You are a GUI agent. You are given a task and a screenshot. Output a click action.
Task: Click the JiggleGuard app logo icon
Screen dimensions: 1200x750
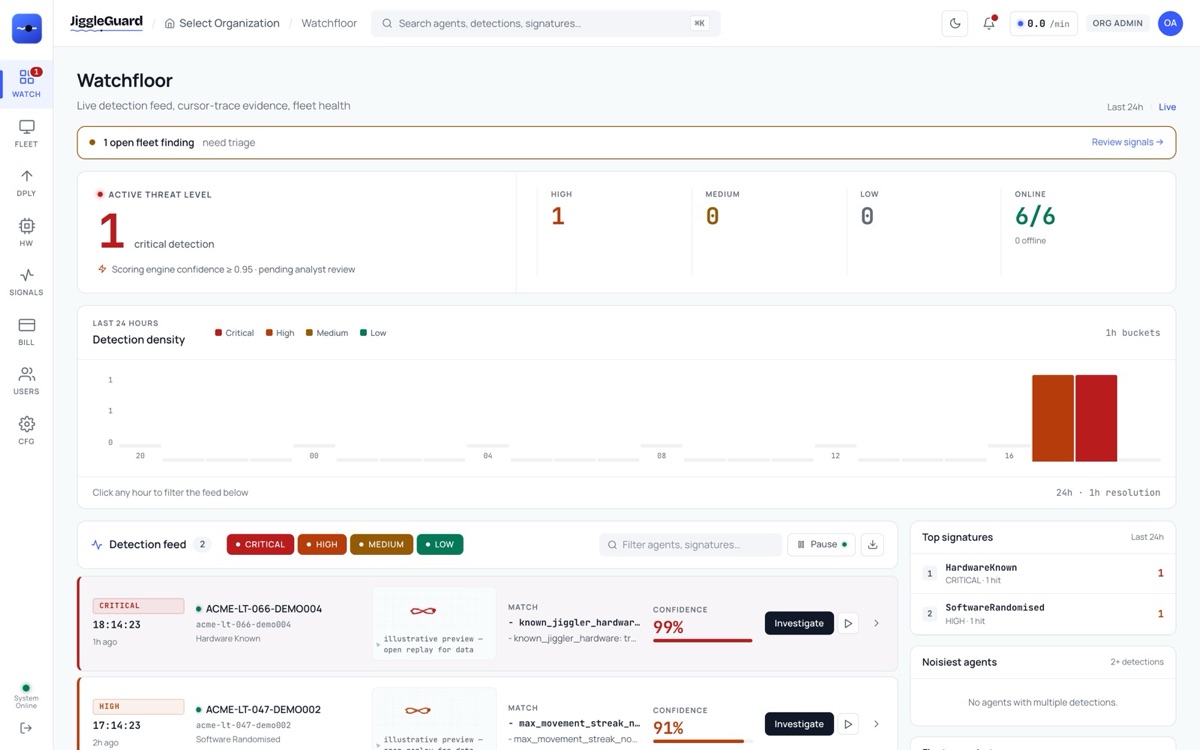[27, 29]
